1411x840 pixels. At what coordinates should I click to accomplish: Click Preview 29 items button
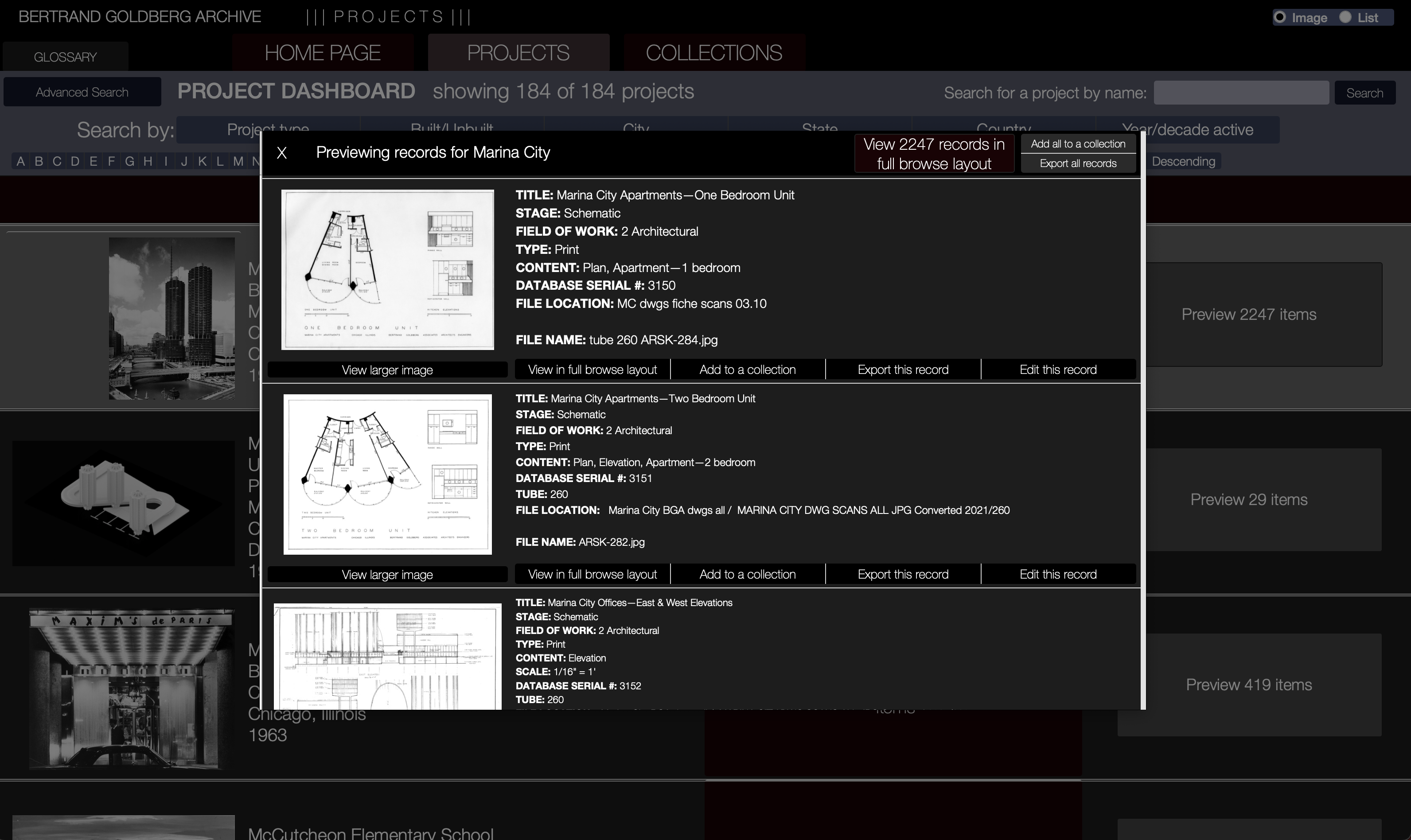[1264, 500]
